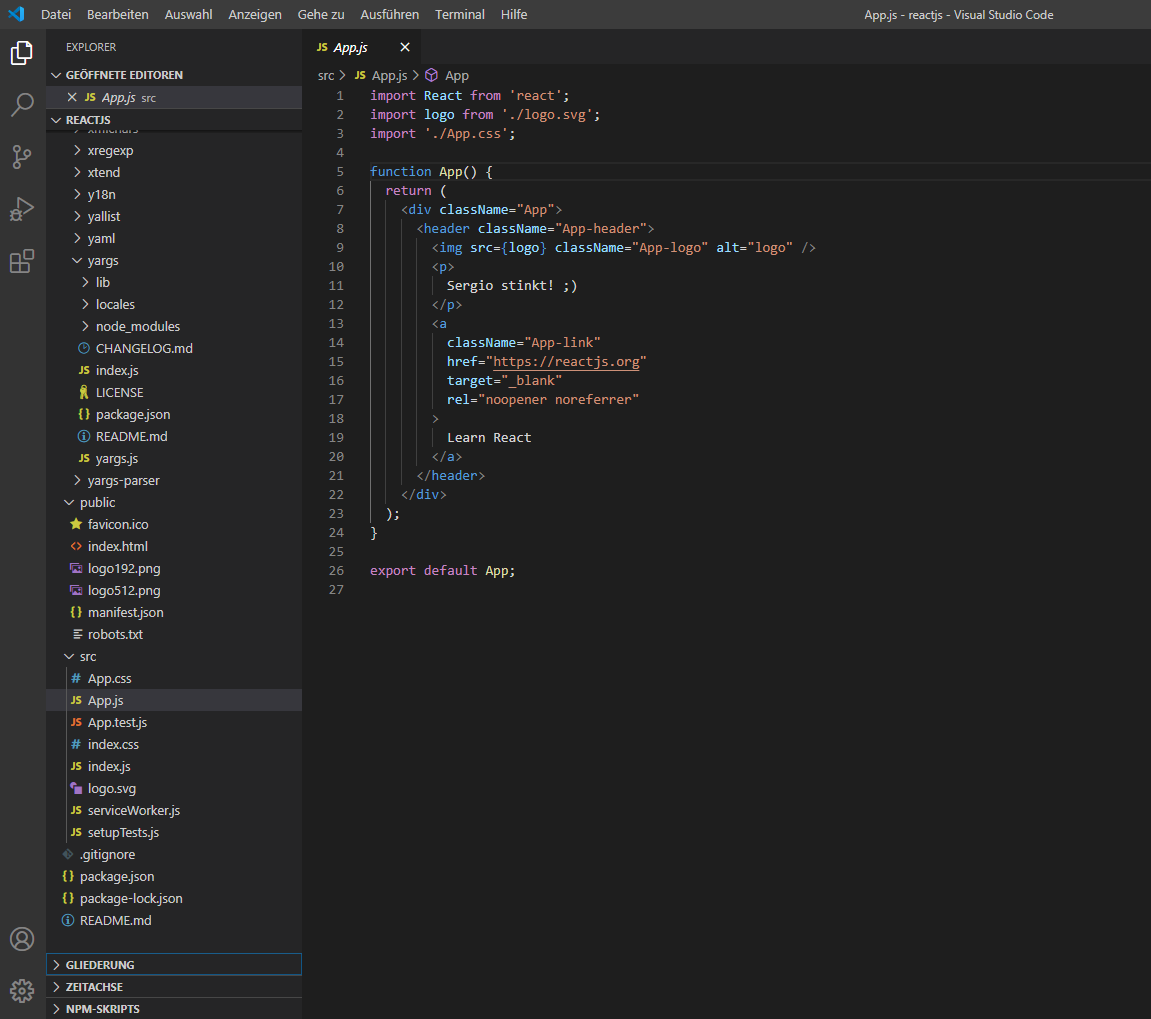Open App.test.js in src folder

coord(117,722)
